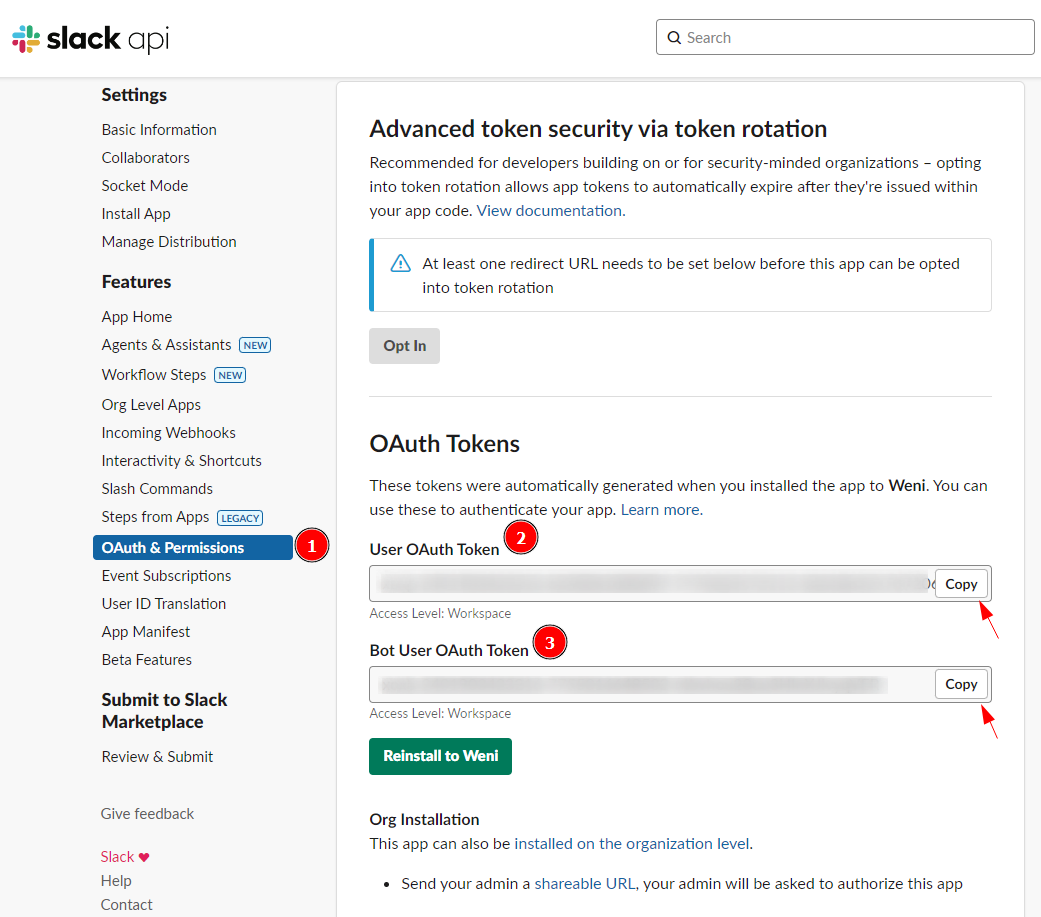Click the heart icon beside Slack
1041x917 pixels.
(144, 857)
